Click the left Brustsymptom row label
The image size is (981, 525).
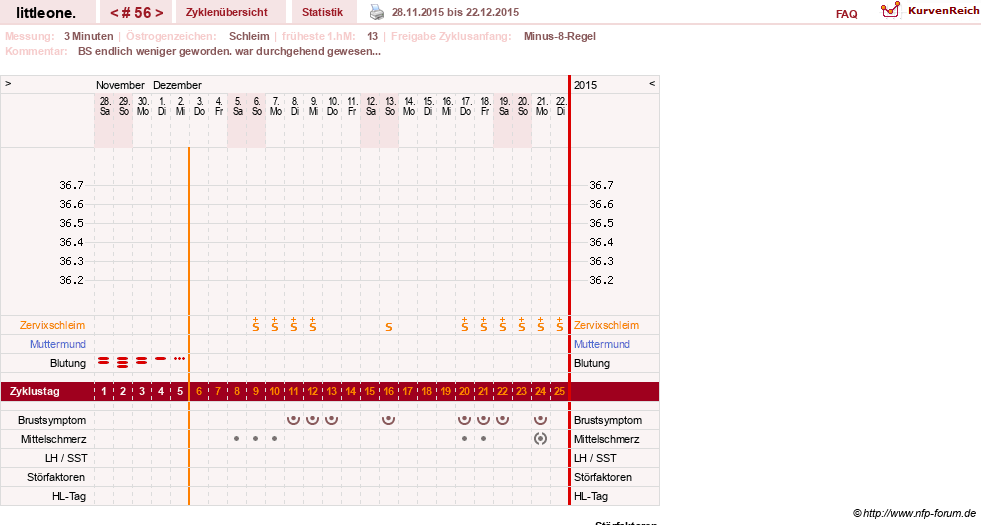[x=52, y=421]
